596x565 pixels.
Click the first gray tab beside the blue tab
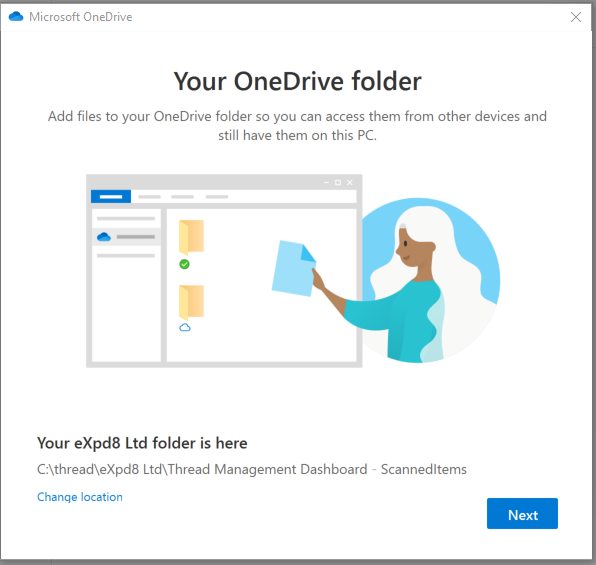click(149, 197)
